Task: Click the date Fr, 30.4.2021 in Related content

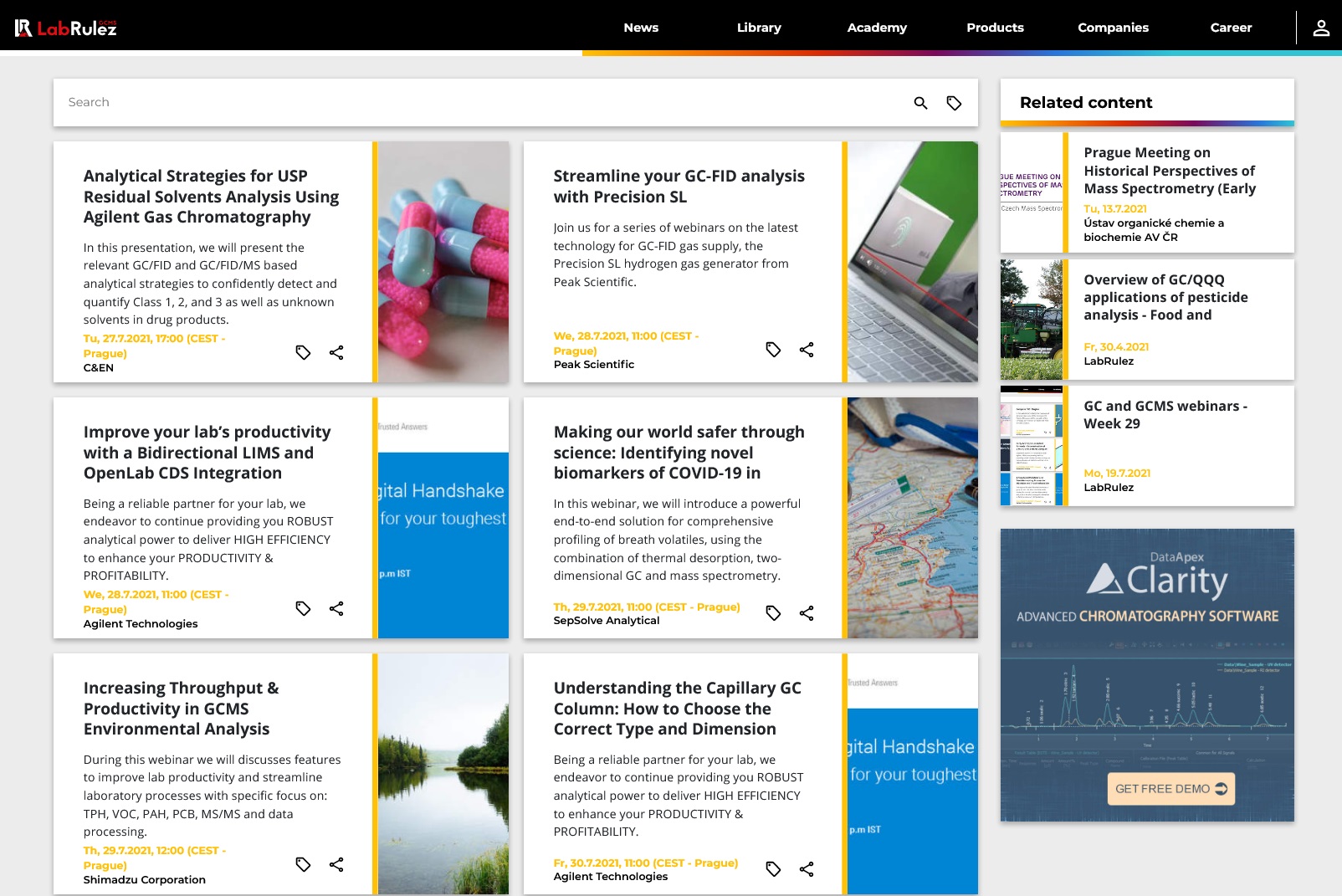Action: 1116,347
